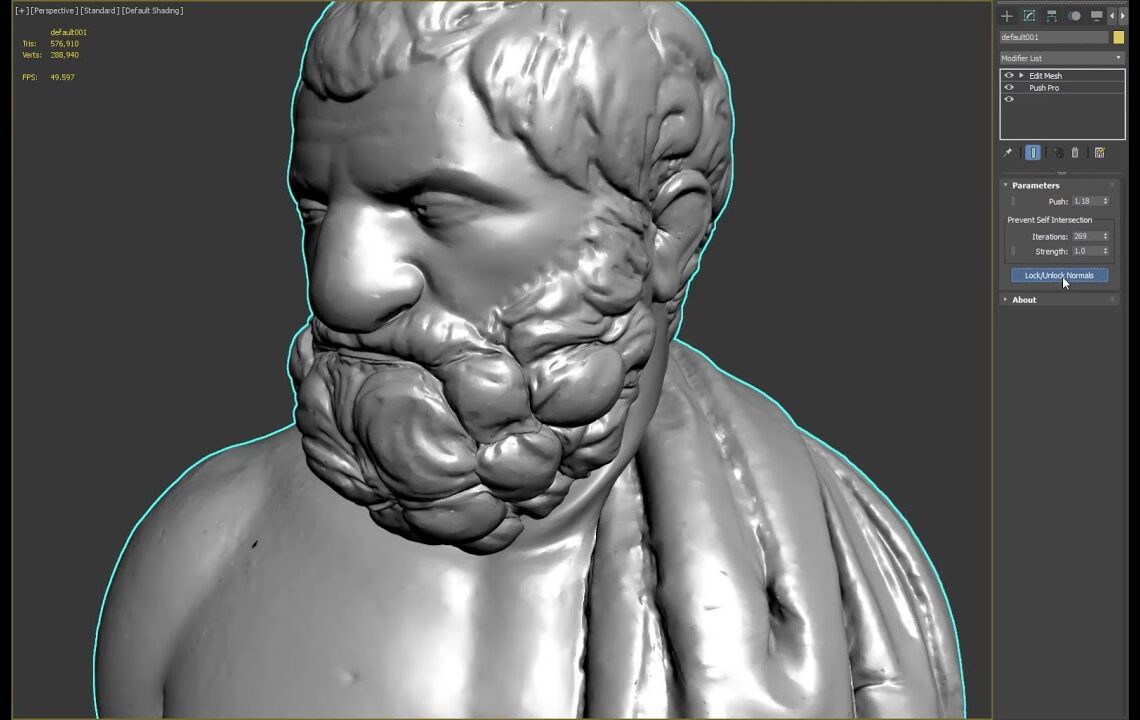Click the Iterations value spinner field
This screenshot has height=720, width=1140.
1088,235
